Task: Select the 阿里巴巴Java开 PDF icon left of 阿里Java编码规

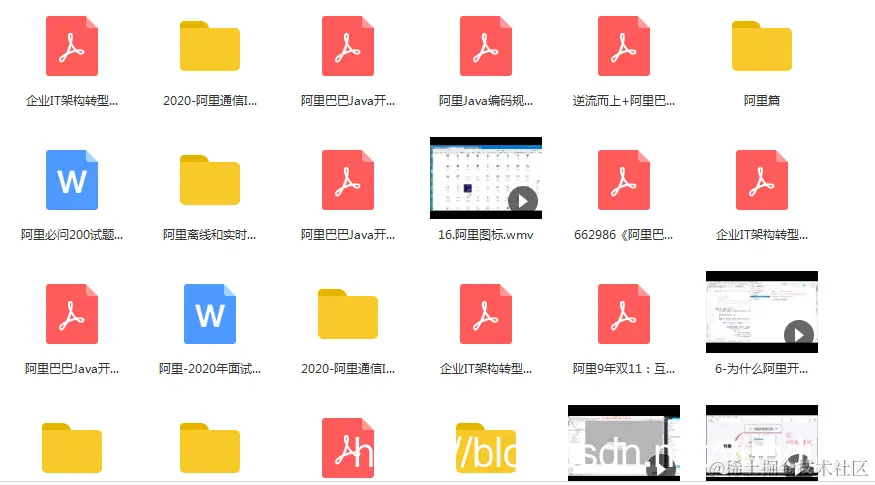Action: pos(348,46)
